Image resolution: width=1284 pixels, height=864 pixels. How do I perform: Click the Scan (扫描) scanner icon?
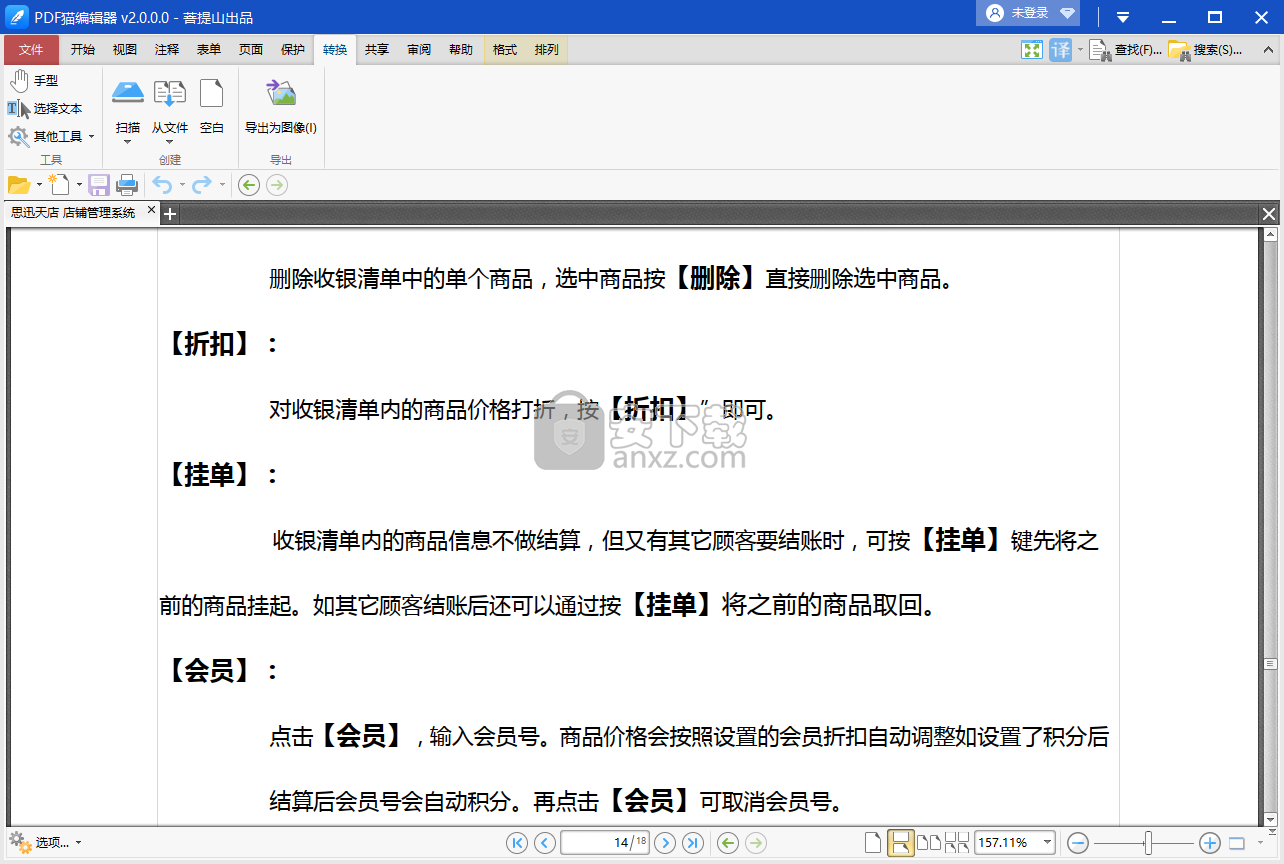[x=128, y=94]
